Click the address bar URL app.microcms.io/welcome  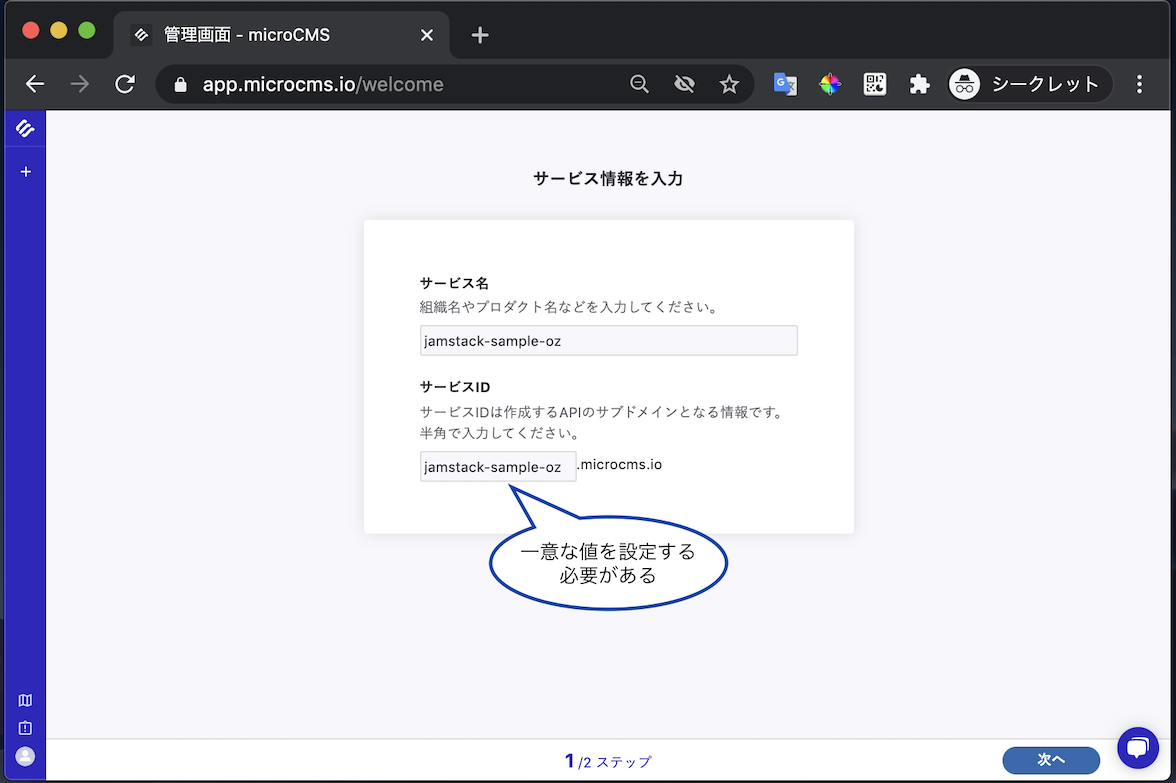(x=322, y=85)
